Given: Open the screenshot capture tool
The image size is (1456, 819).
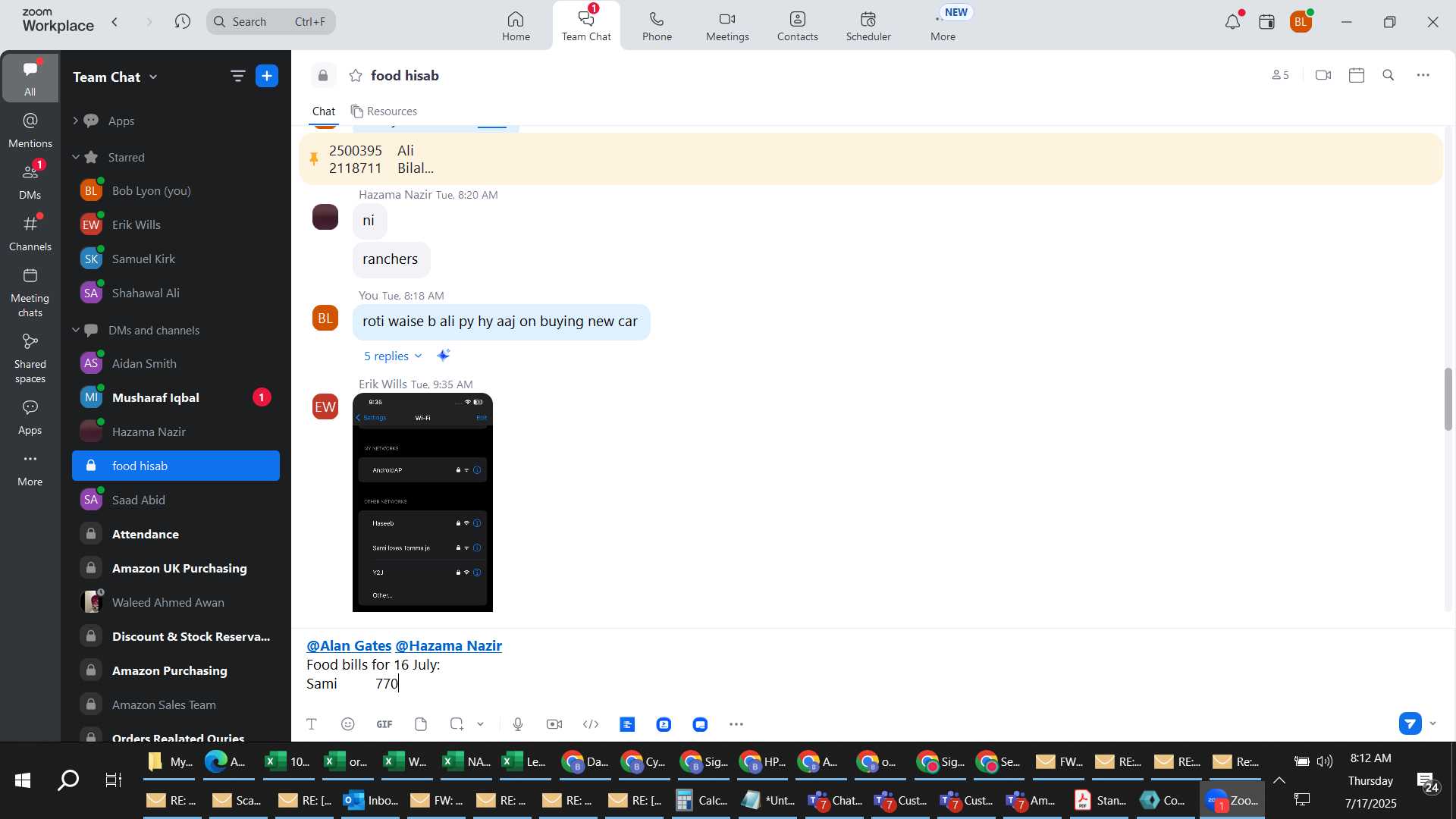Looking at the screenshot, I should click(457, 724).
